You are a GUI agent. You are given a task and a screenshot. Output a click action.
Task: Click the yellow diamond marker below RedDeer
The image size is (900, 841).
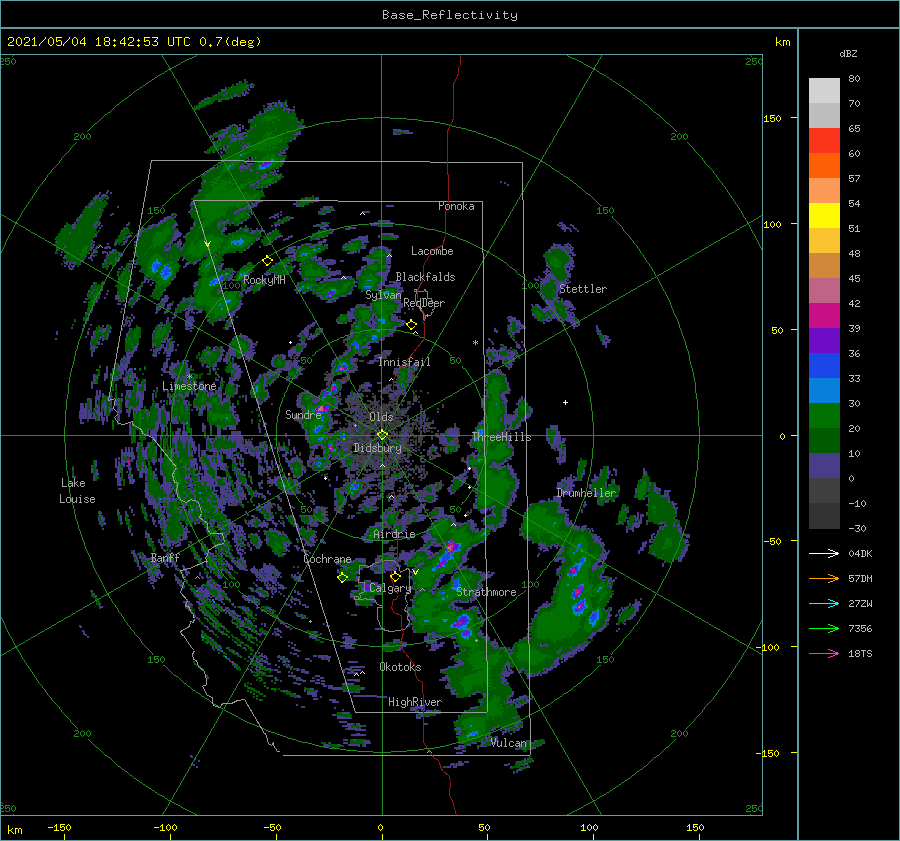(412, 325)
